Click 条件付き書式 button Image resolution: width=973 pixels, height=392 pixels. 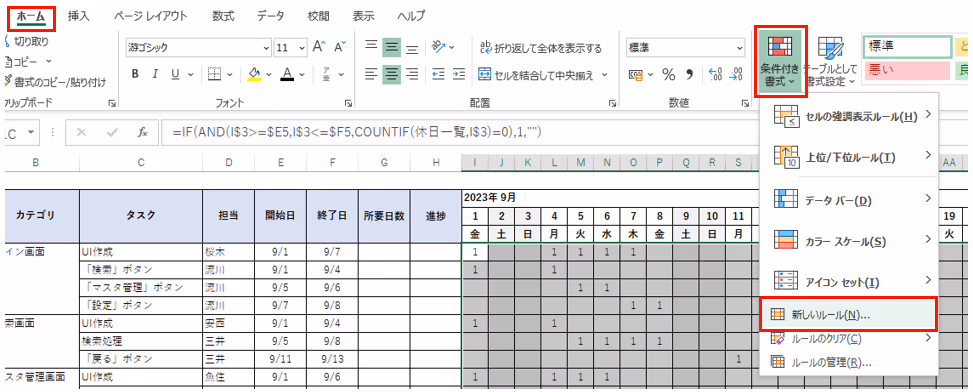pos(780,61)
